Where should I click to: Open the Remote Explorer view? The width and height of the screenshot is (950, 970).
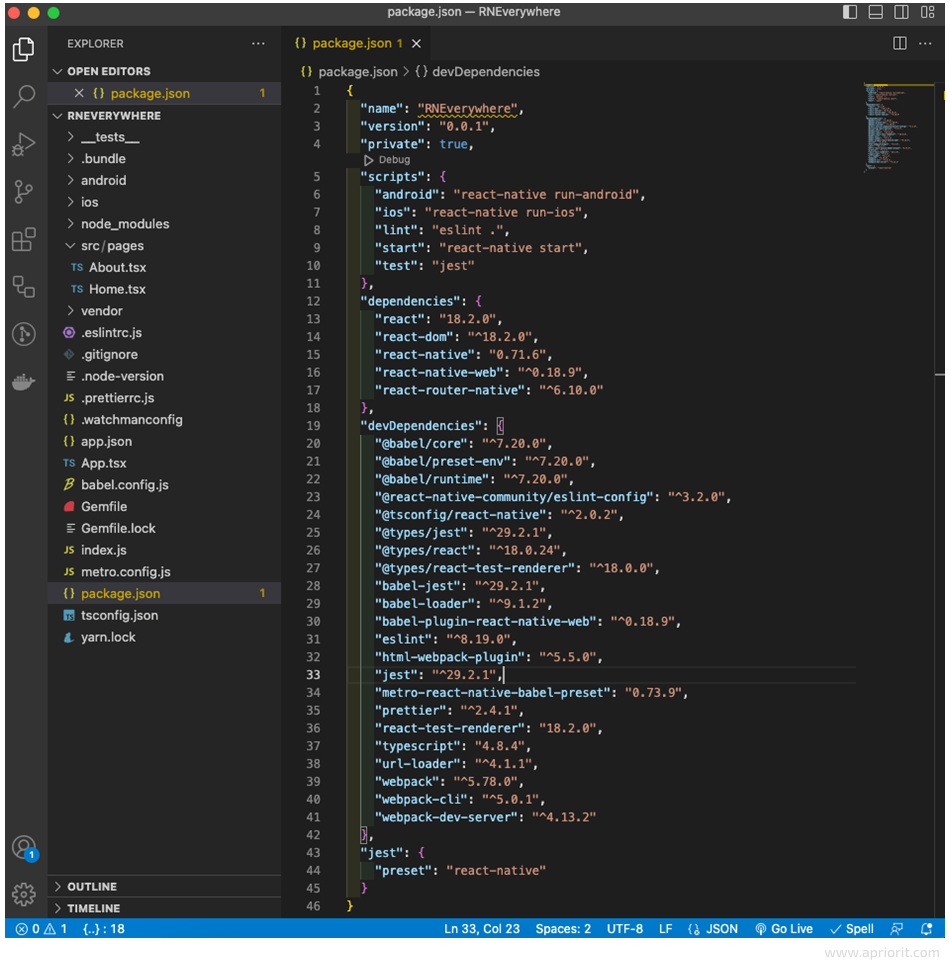(24, 286)
